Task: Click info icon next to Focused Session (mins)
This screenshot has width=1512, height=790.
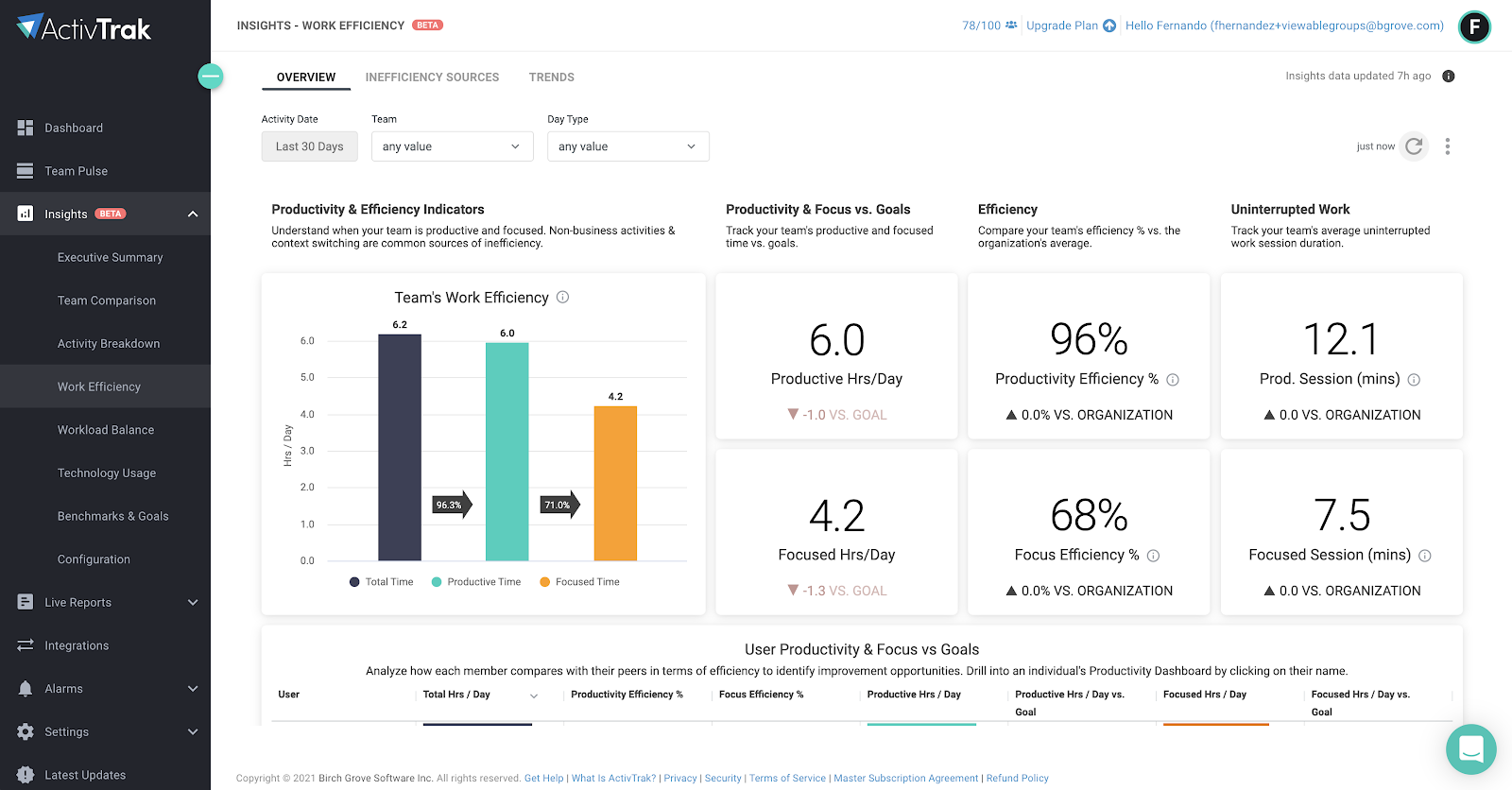Action: click(x=1425, y=556)
